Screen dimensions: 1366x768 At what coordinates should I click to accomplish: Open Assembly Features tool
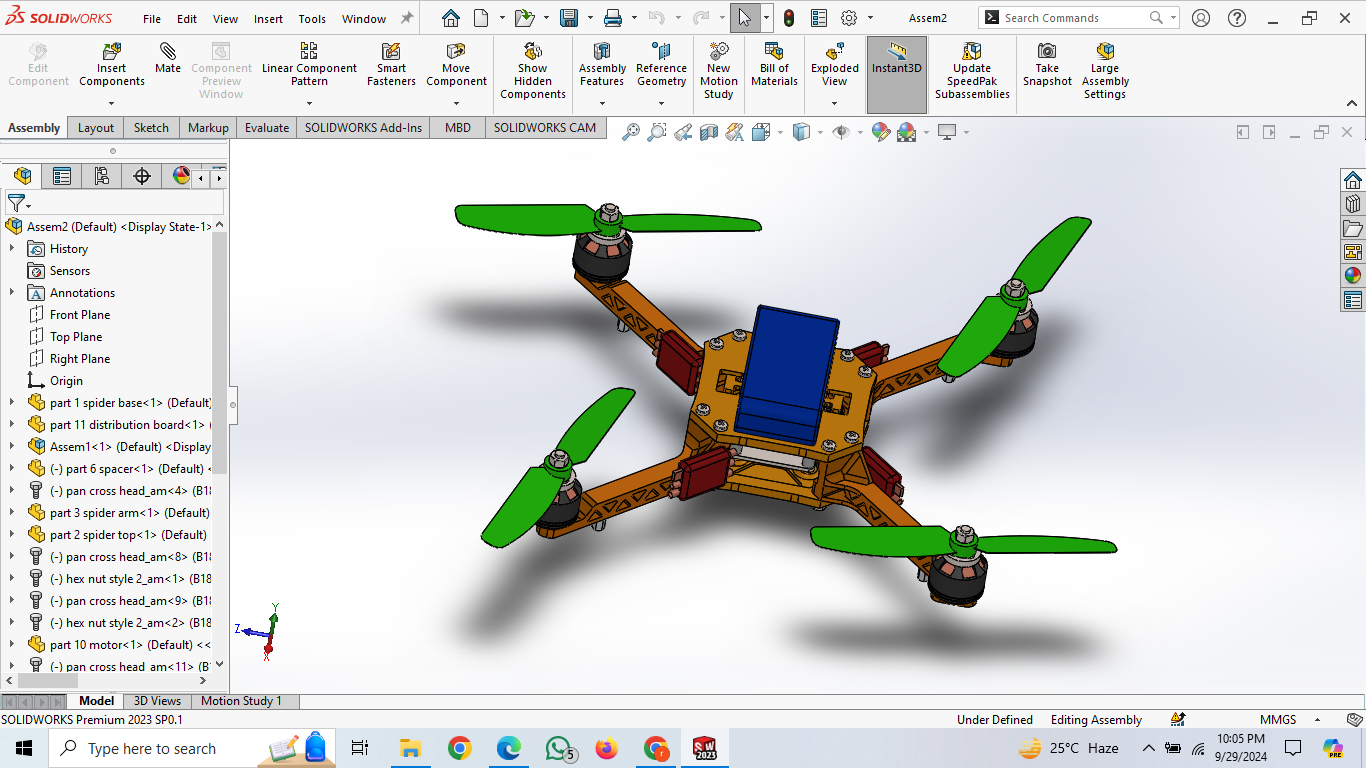coord(602,64)
